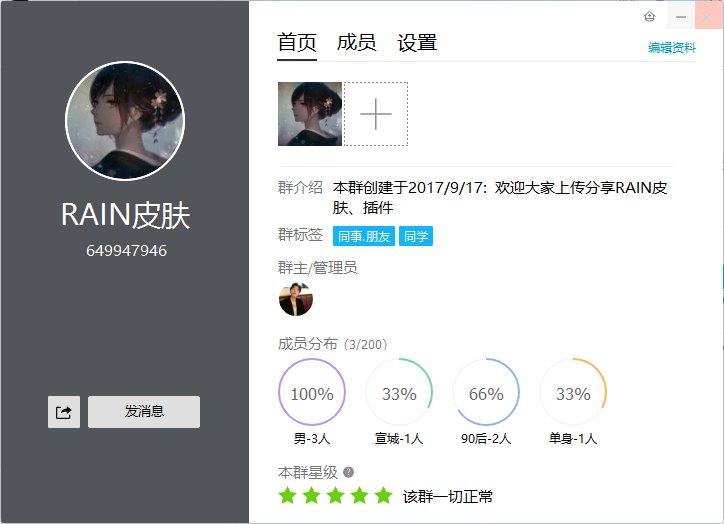This screenshot has height=524, width=724.
Task: Click the 同事.朋友 group tag
Action: click(364, 236)
